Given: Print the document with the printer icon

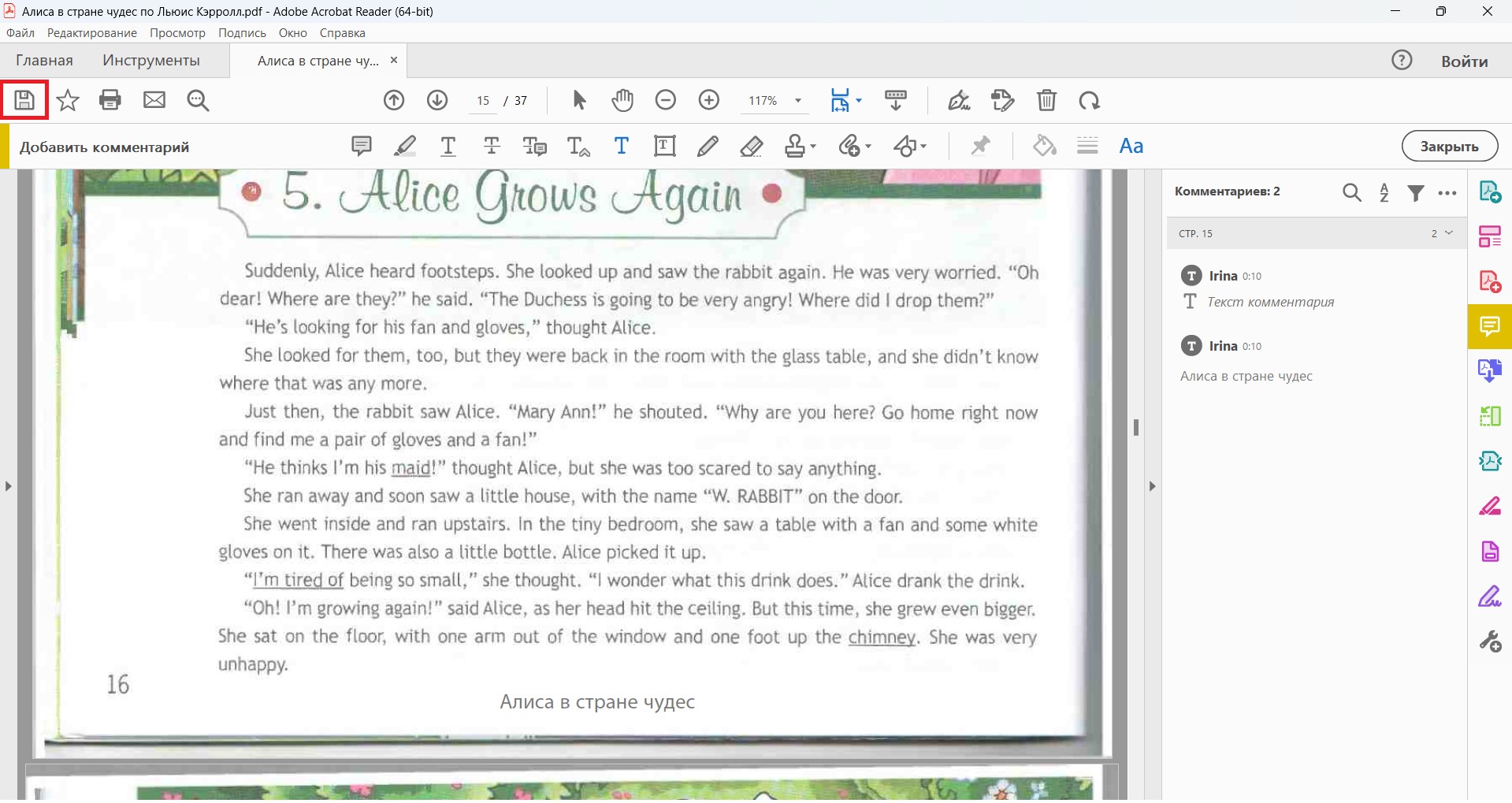Looking at the screenshot, I should (x=110, y=100).
